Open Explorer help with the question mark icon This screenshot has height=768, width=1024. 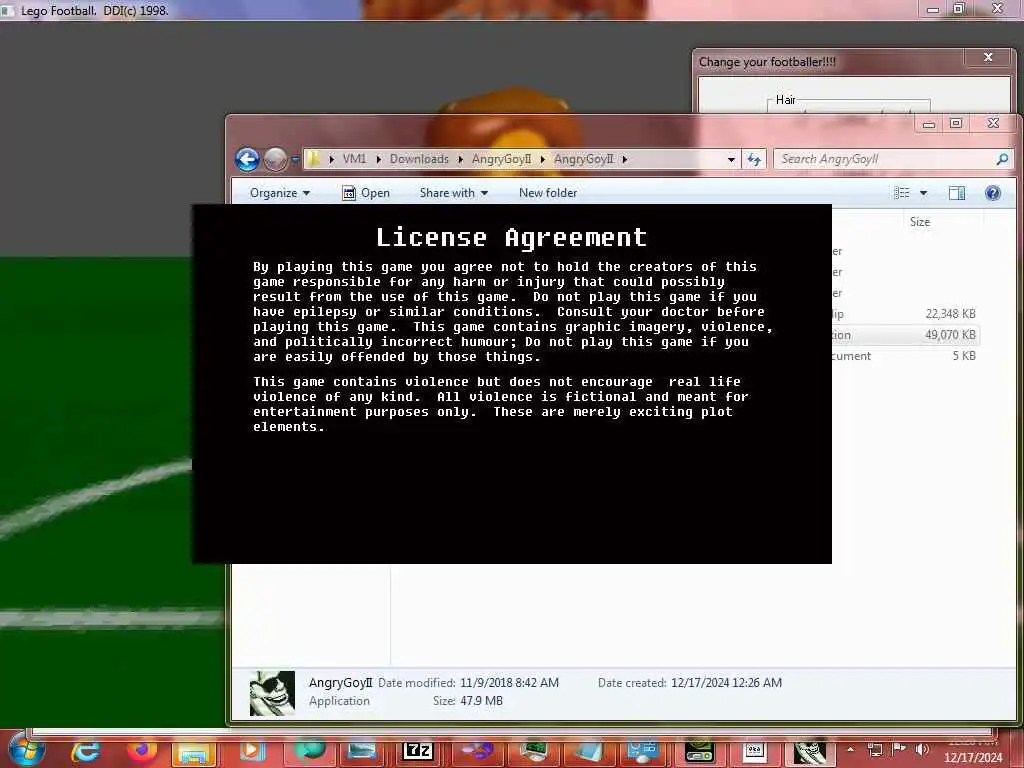(x=993, y=193)
